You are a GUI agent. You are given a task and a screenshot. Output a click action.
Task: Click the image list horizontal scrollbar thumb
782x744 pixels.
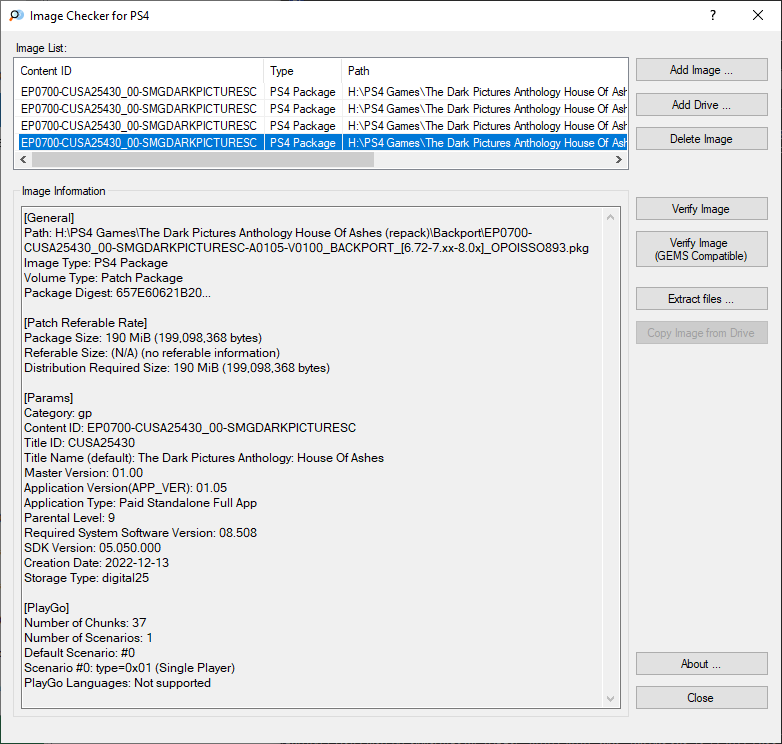[x=202, y=160]
